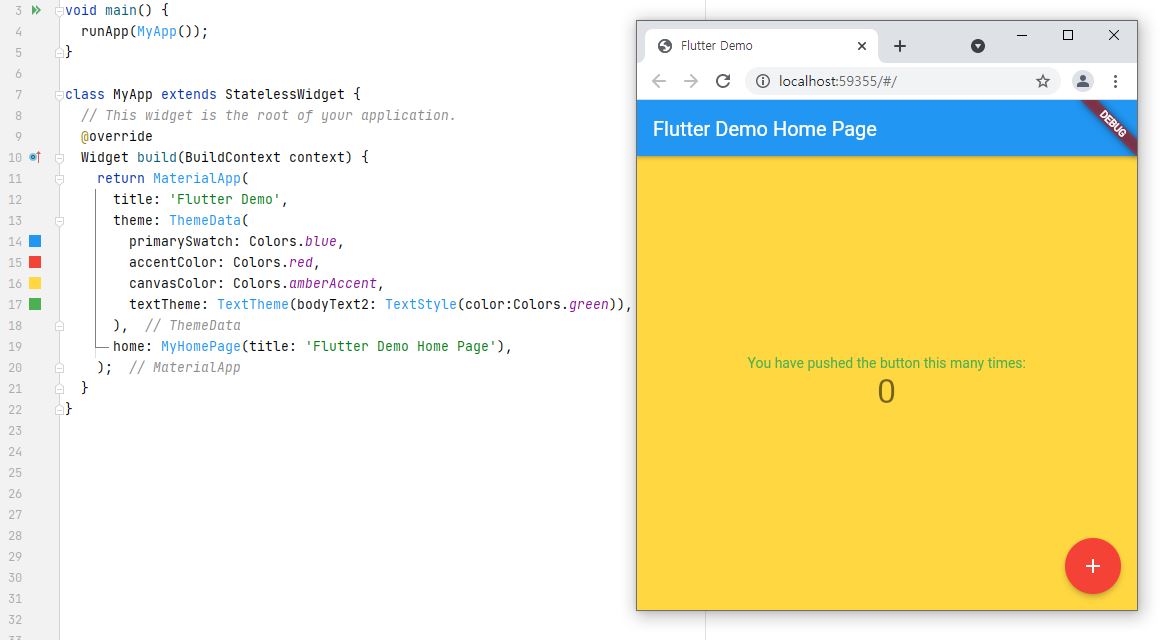Click the StatelessWidget keyword
The image size is (1161, 640).
coord(285,95)
